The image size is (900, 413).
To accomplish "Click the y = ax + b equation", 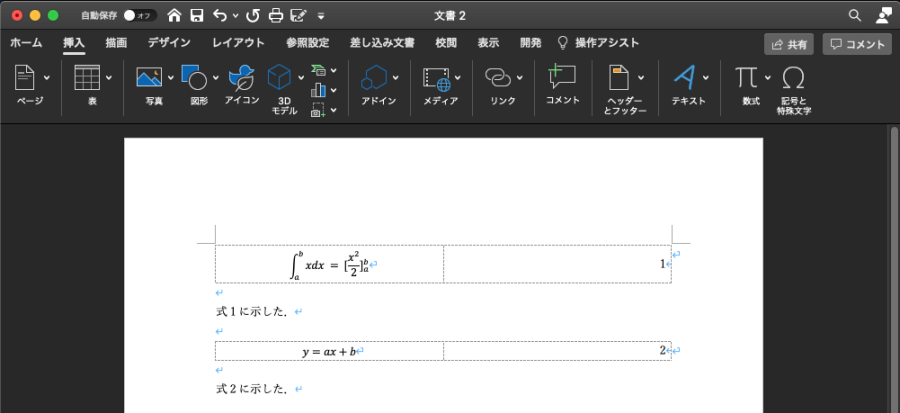I will point(329,352).
